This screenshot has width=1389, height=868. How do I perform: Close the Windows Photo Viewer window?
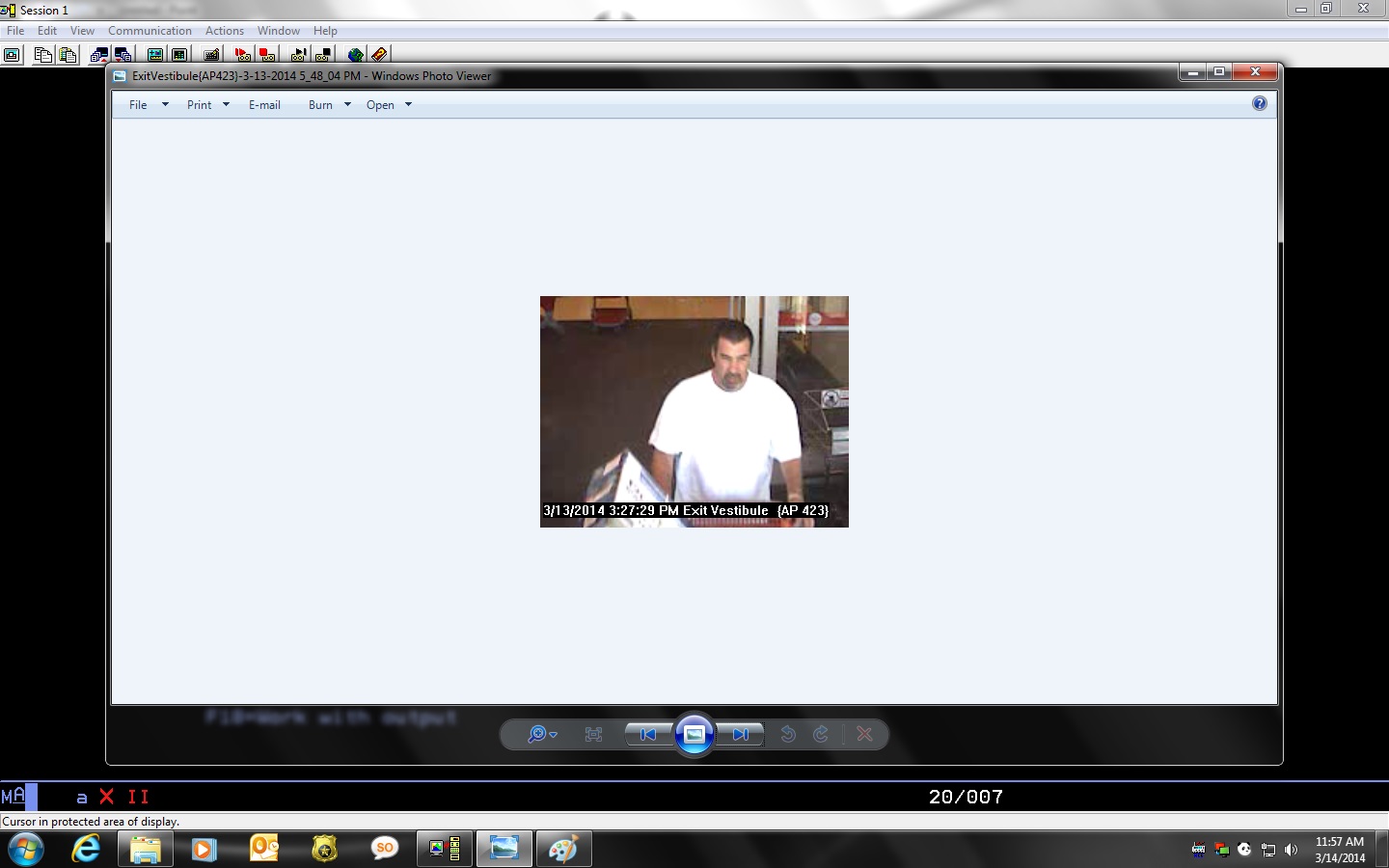click(1255, 71)
